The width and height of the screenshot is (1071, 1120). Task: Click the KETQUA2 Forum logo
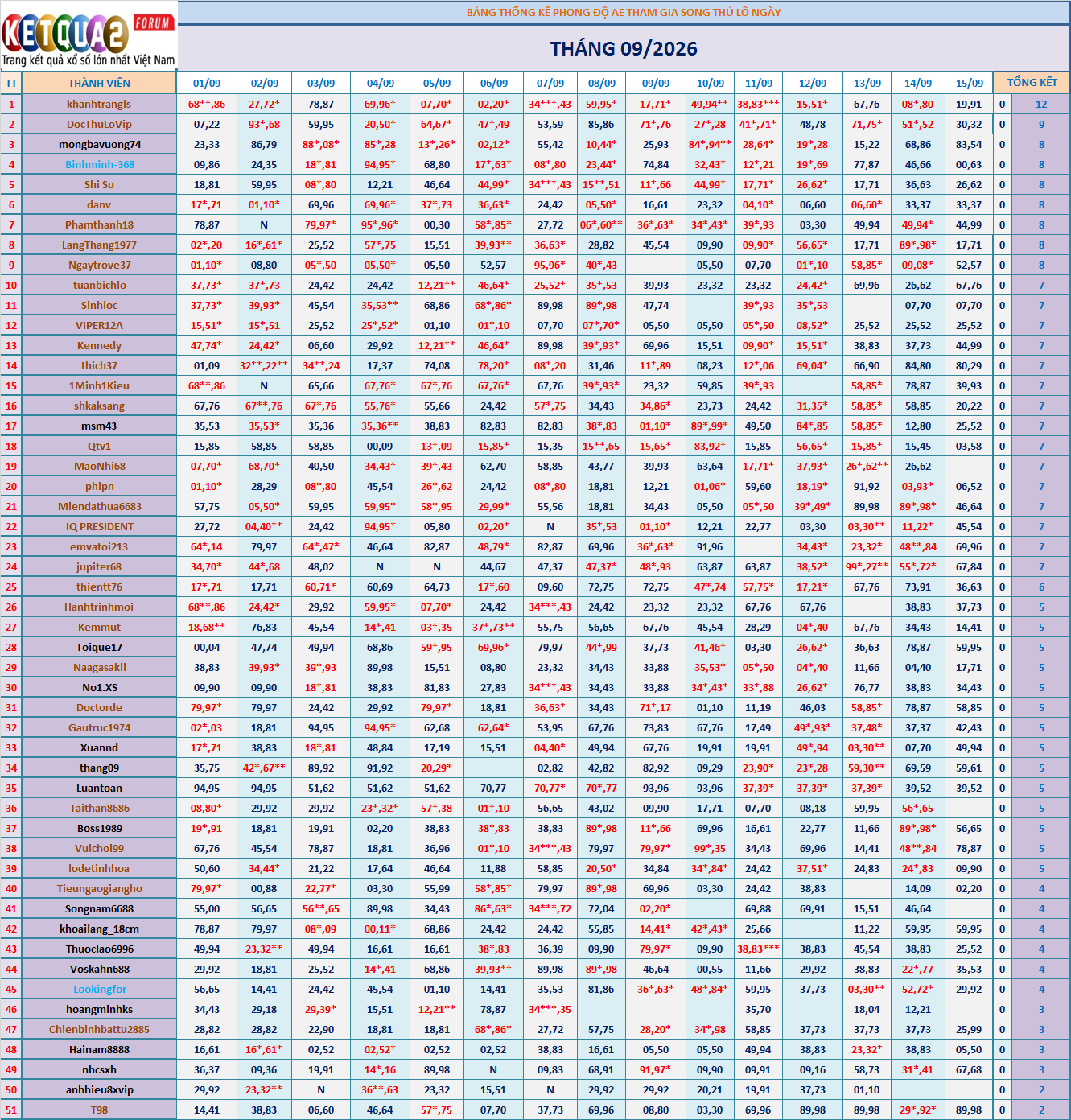coord(89,36)
